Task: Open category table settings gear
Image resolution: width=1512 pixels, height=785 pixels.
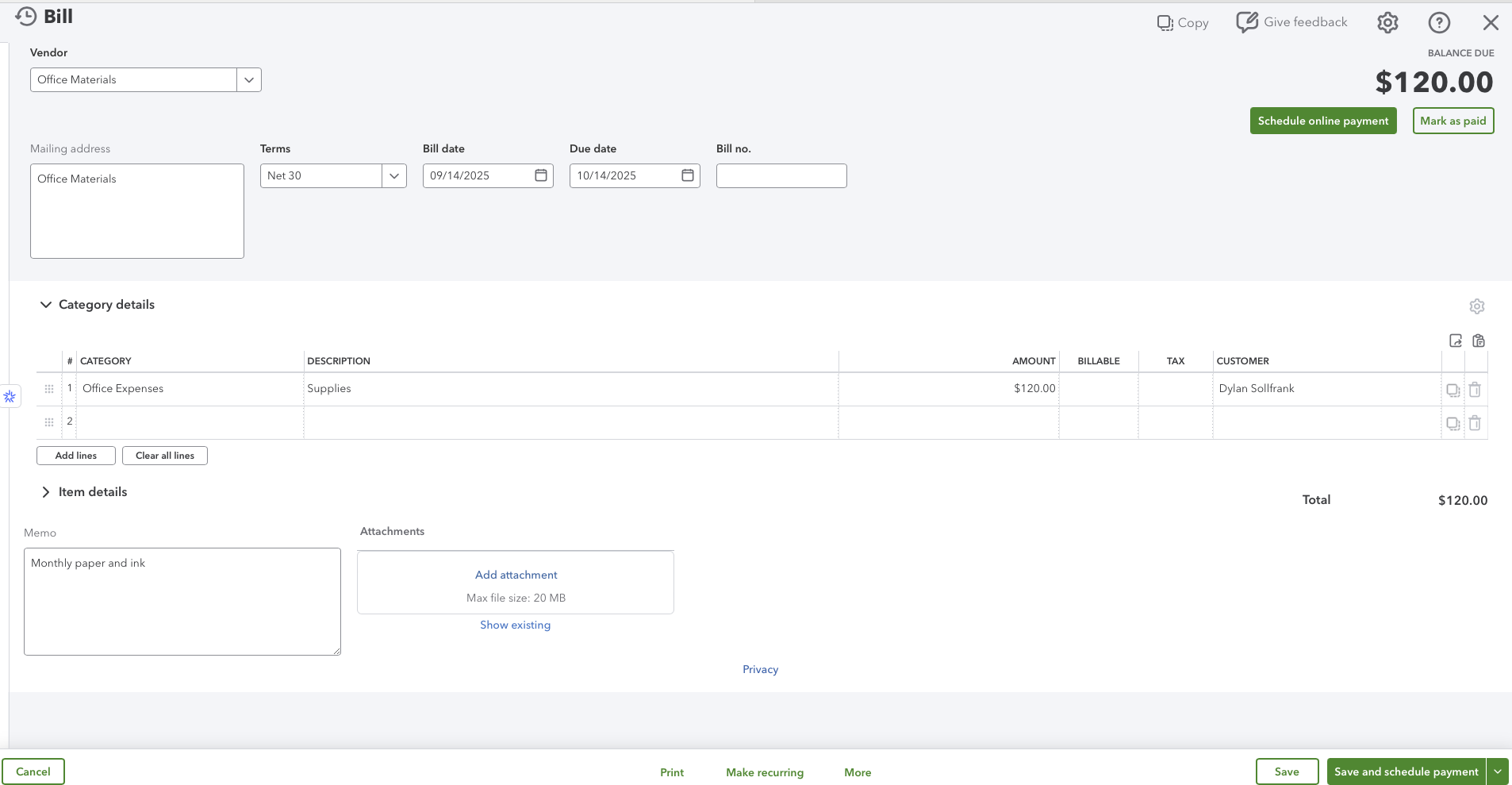Action: (x=1476, y=306)
